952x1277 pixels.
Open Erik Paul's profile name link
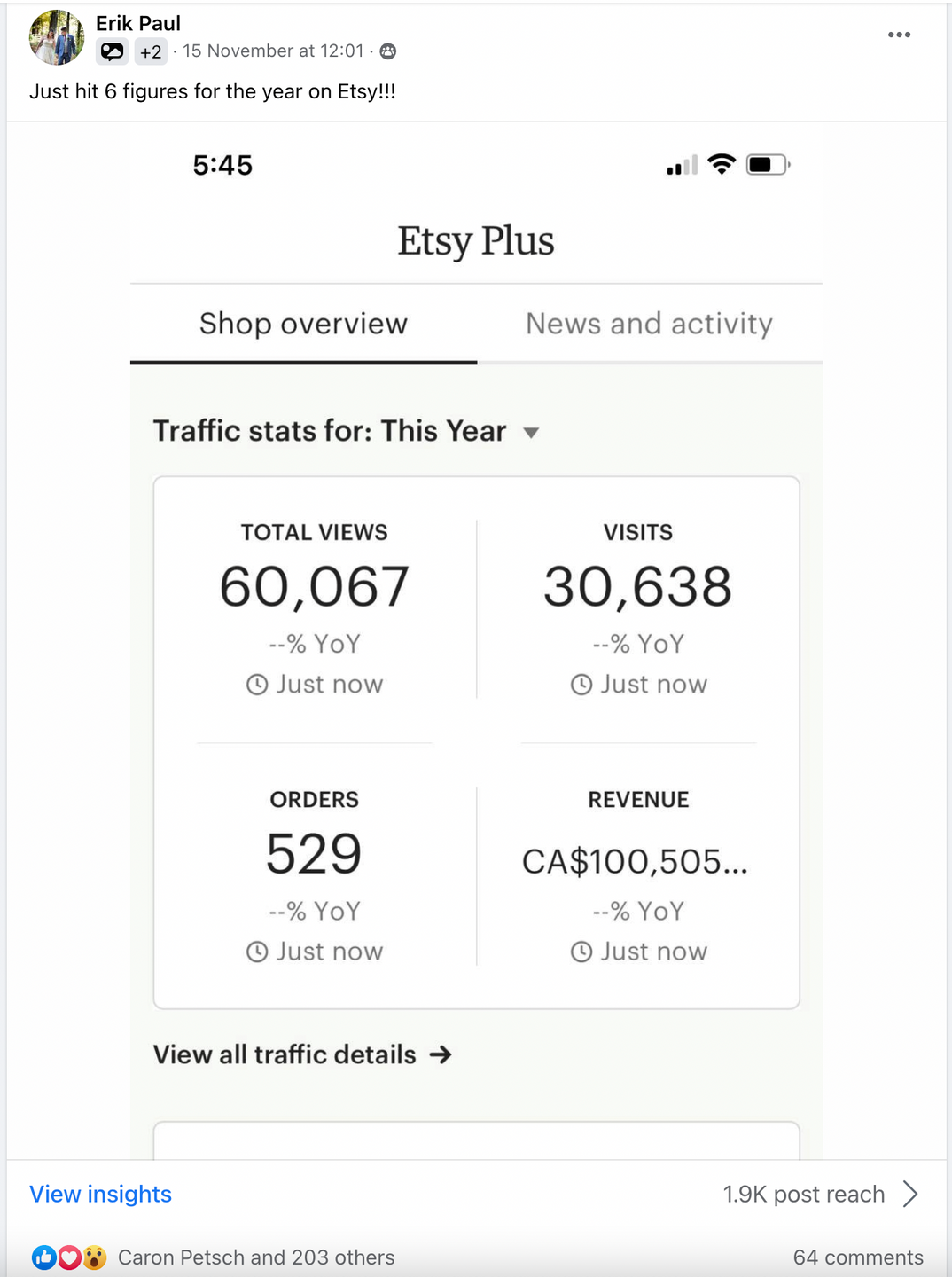pyautogui.click(x=138, y=23)
